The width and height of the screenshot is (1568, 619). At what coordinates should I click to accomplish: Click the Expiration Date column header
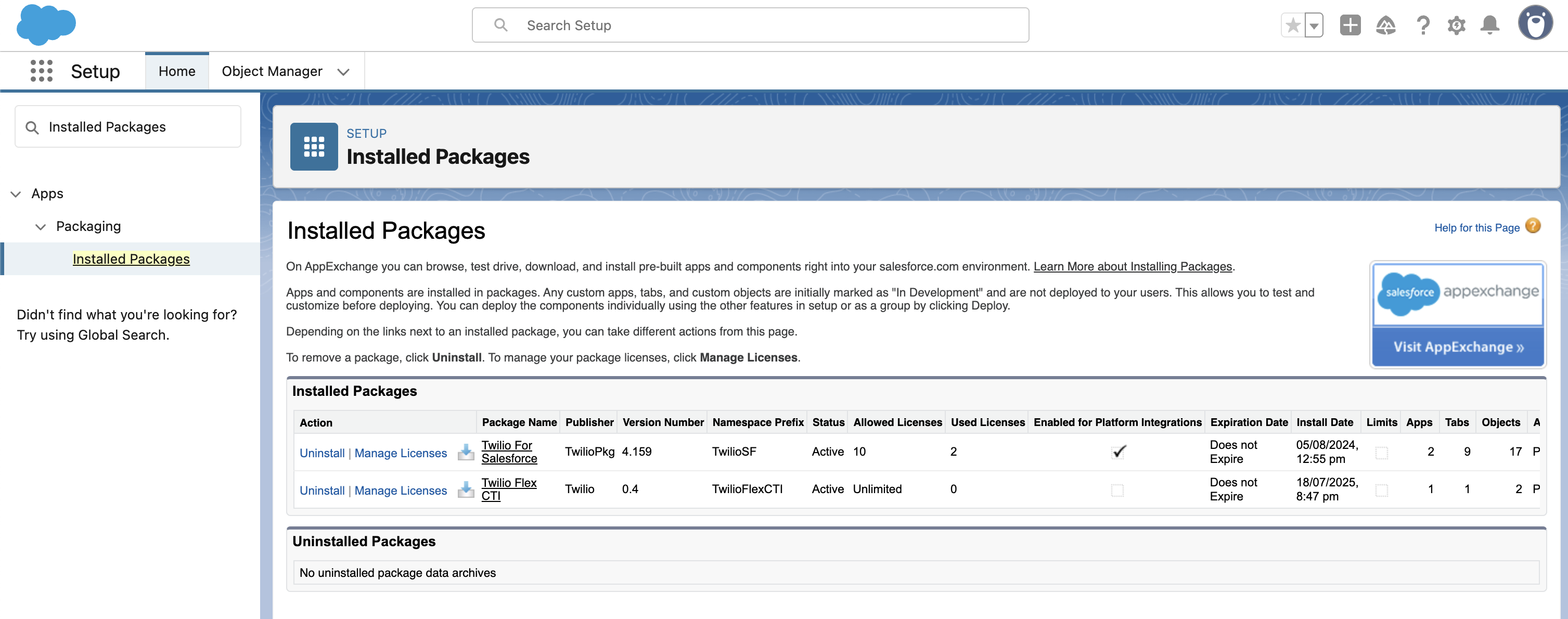(1249, 422)
